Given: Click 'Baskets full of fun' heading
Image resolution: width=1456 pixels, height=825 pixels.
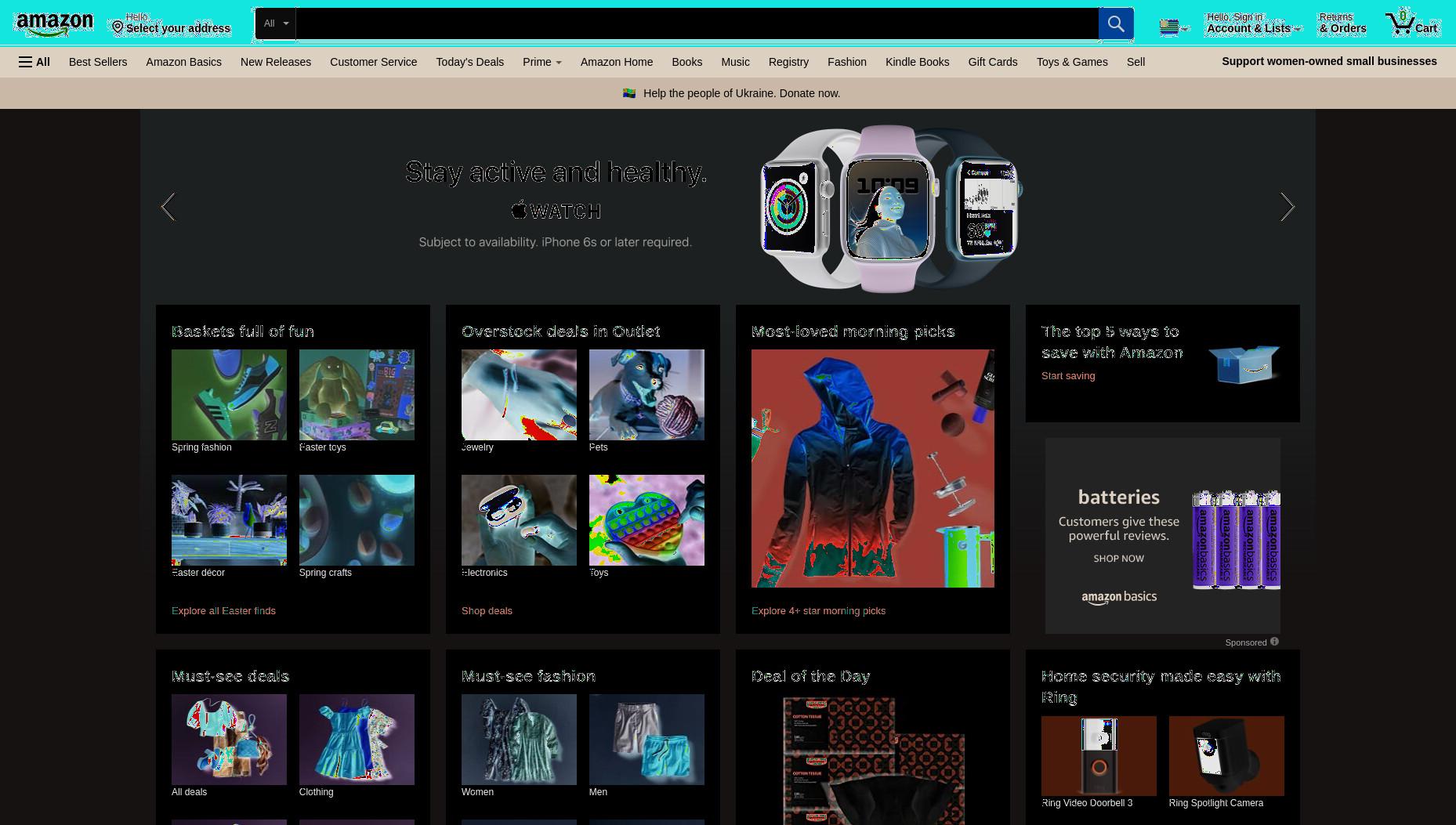Looking at the screenshot, I should point(243,331).
